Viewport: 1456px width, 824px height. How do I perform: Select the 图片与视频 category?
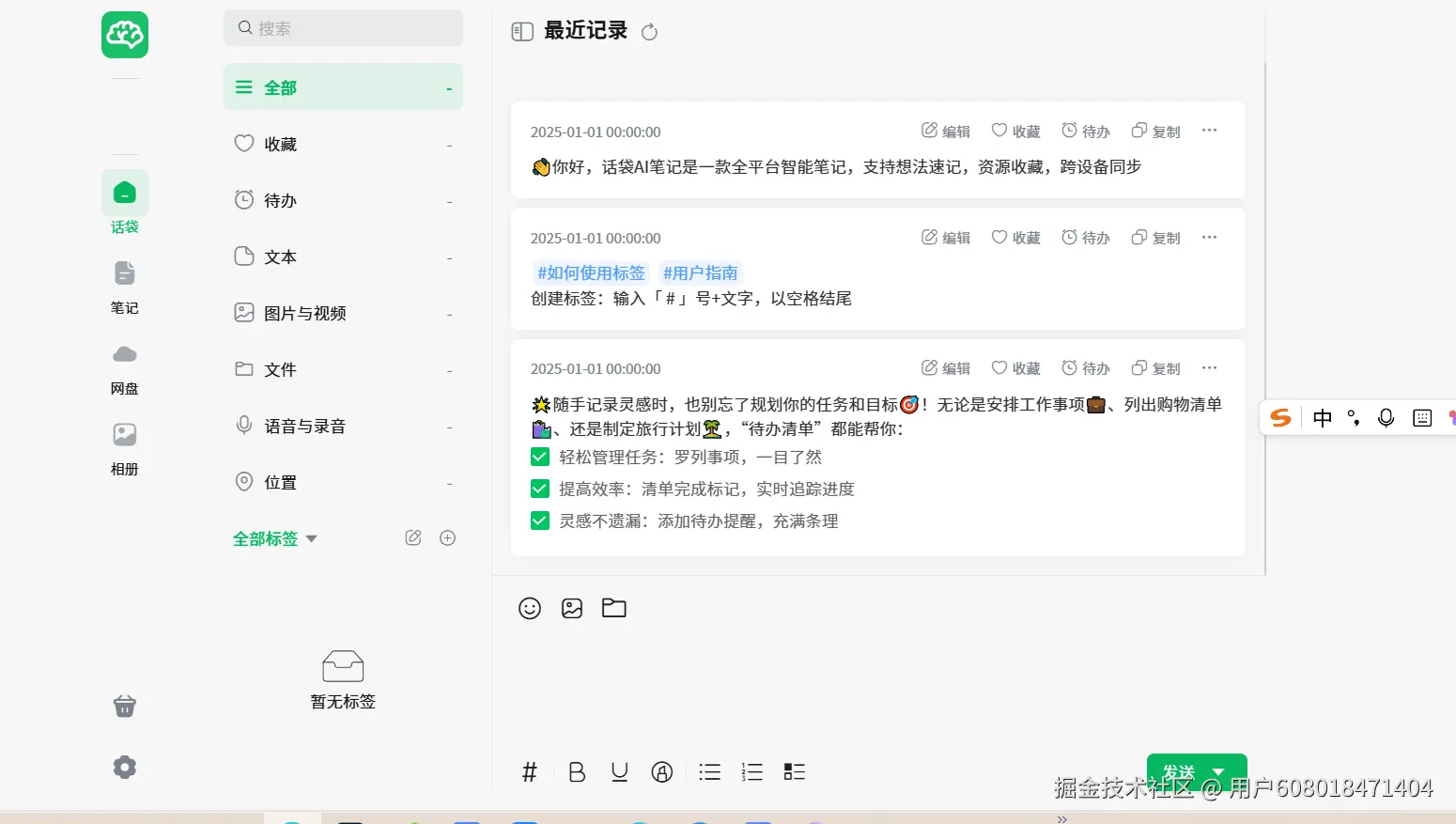pyautogui.click(x=343, y=313)
